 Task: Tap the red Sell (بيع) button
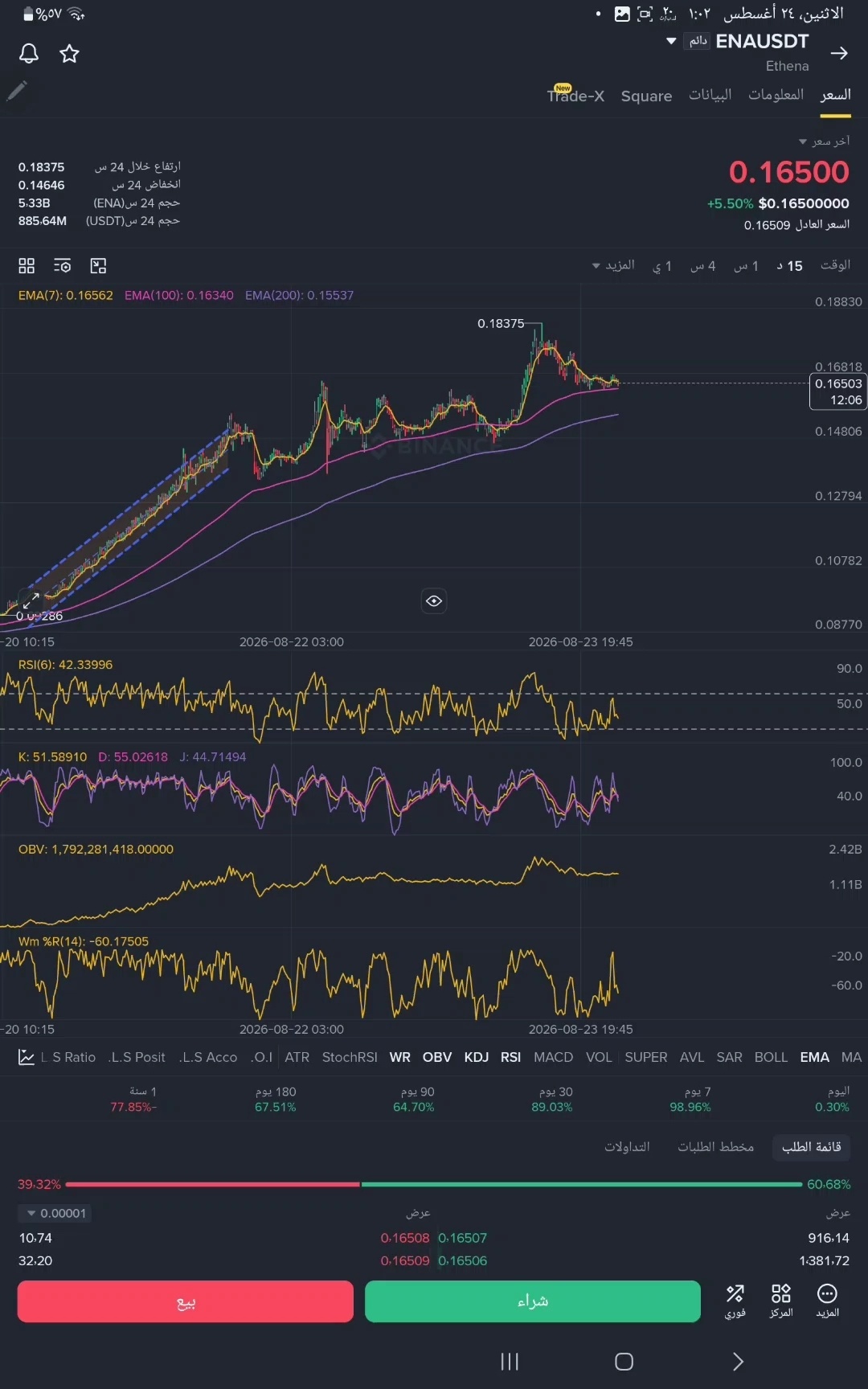(x=186, y=1301)
